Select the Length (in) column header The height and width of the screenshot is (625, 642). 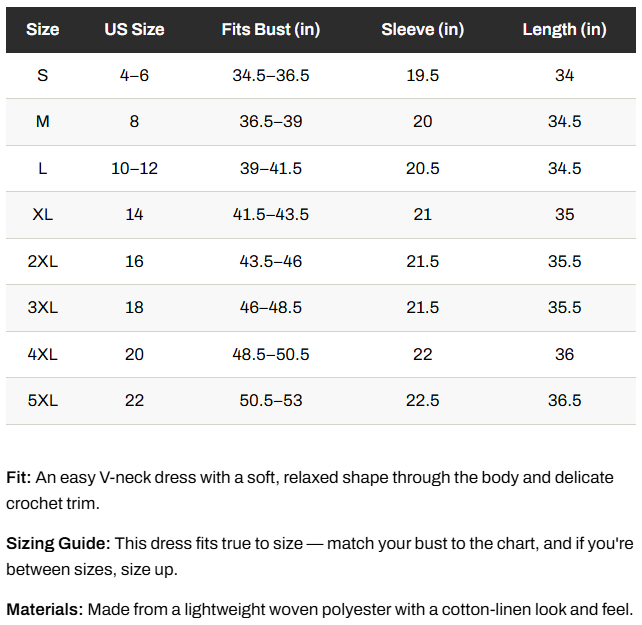pos(565,29)
